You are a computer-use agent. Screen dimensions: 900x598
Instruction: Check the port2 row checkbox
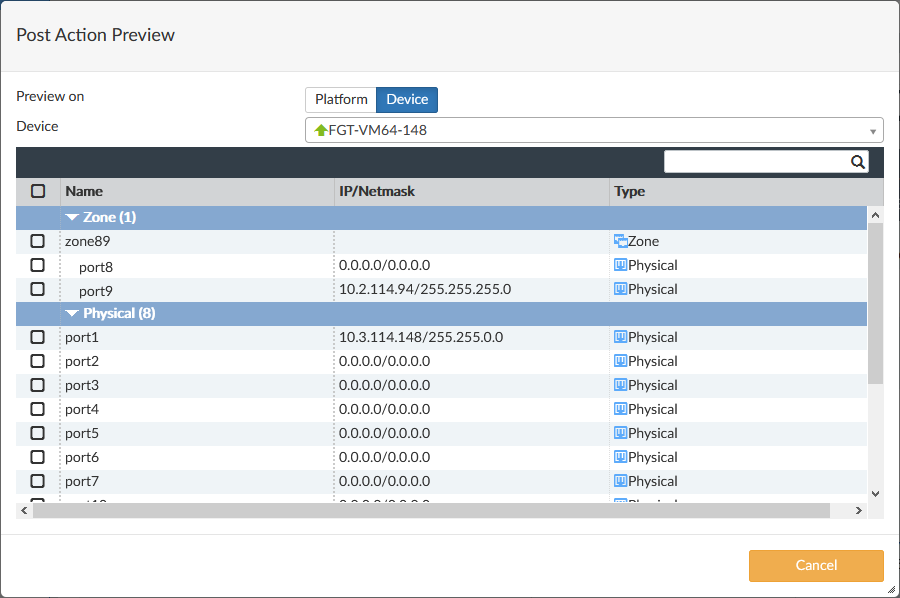point(37,361)
